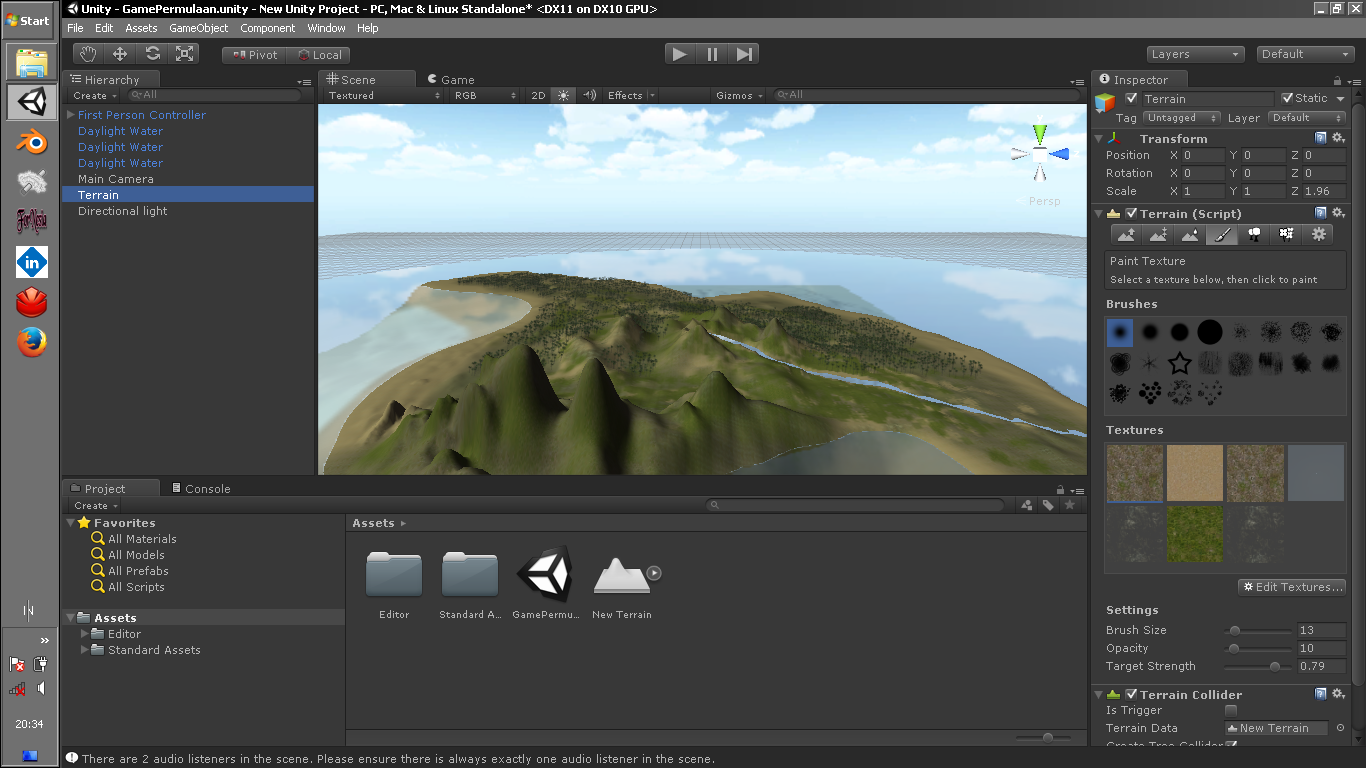Switch to the Game tab

click(x=450, y=79)
